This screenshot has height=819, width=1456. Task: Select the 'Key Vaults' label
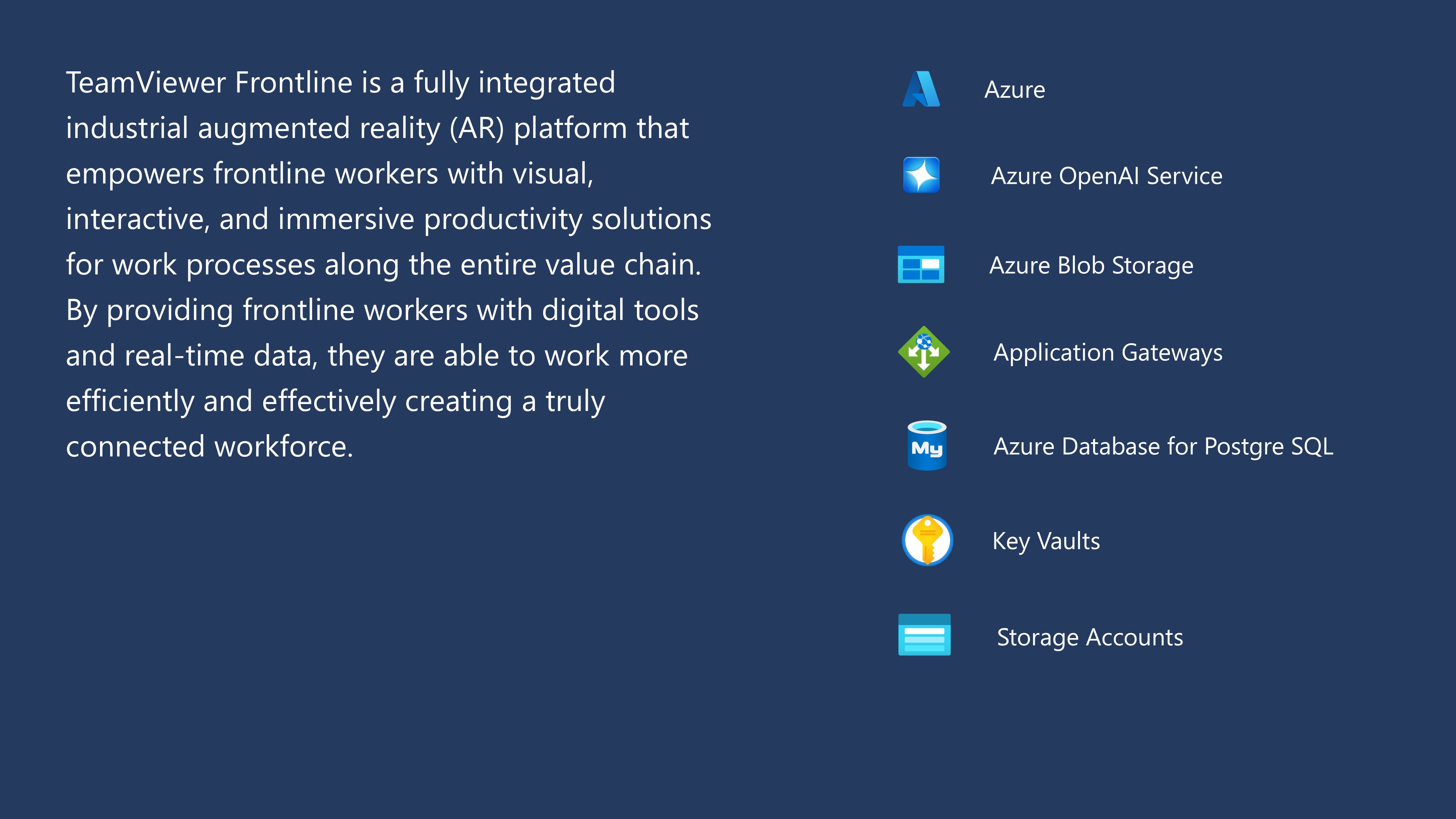tap(1046, 542)
